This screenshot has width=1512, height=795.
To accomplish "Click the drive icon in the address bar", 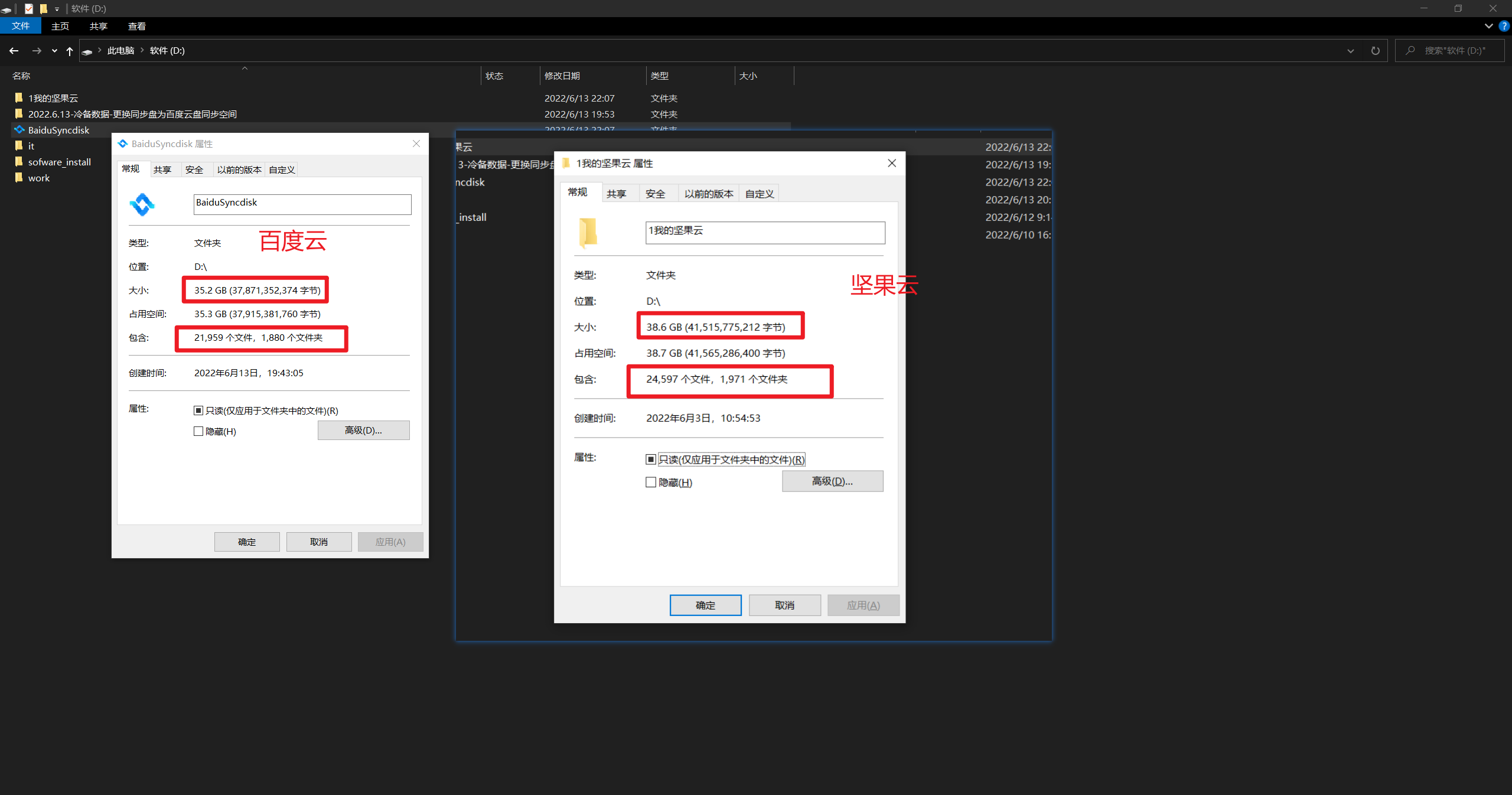I will (x=87, y=51).
